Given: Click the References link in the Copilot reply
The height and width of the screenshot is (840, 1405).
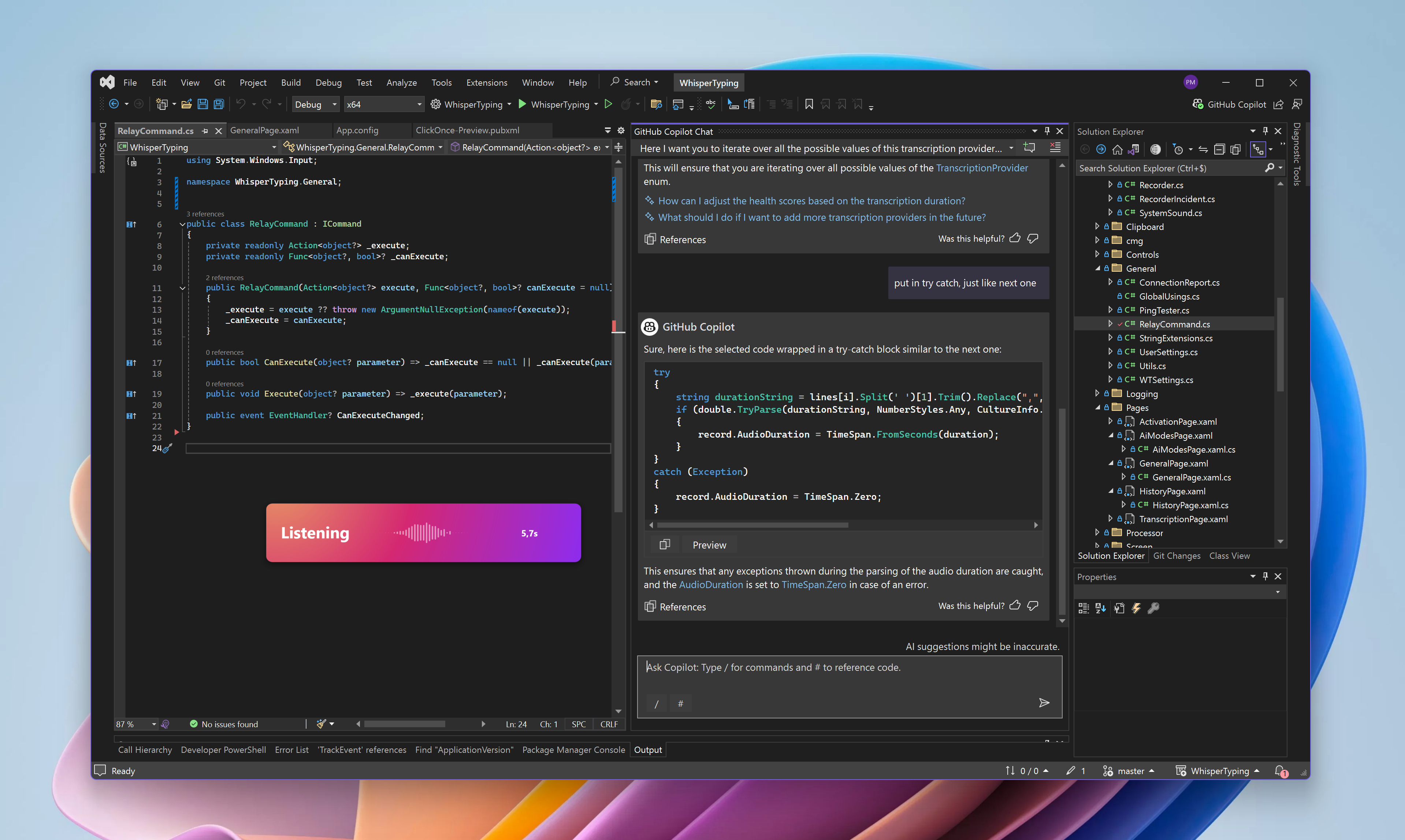Looking at the screenshot, I should coord(683,606).
